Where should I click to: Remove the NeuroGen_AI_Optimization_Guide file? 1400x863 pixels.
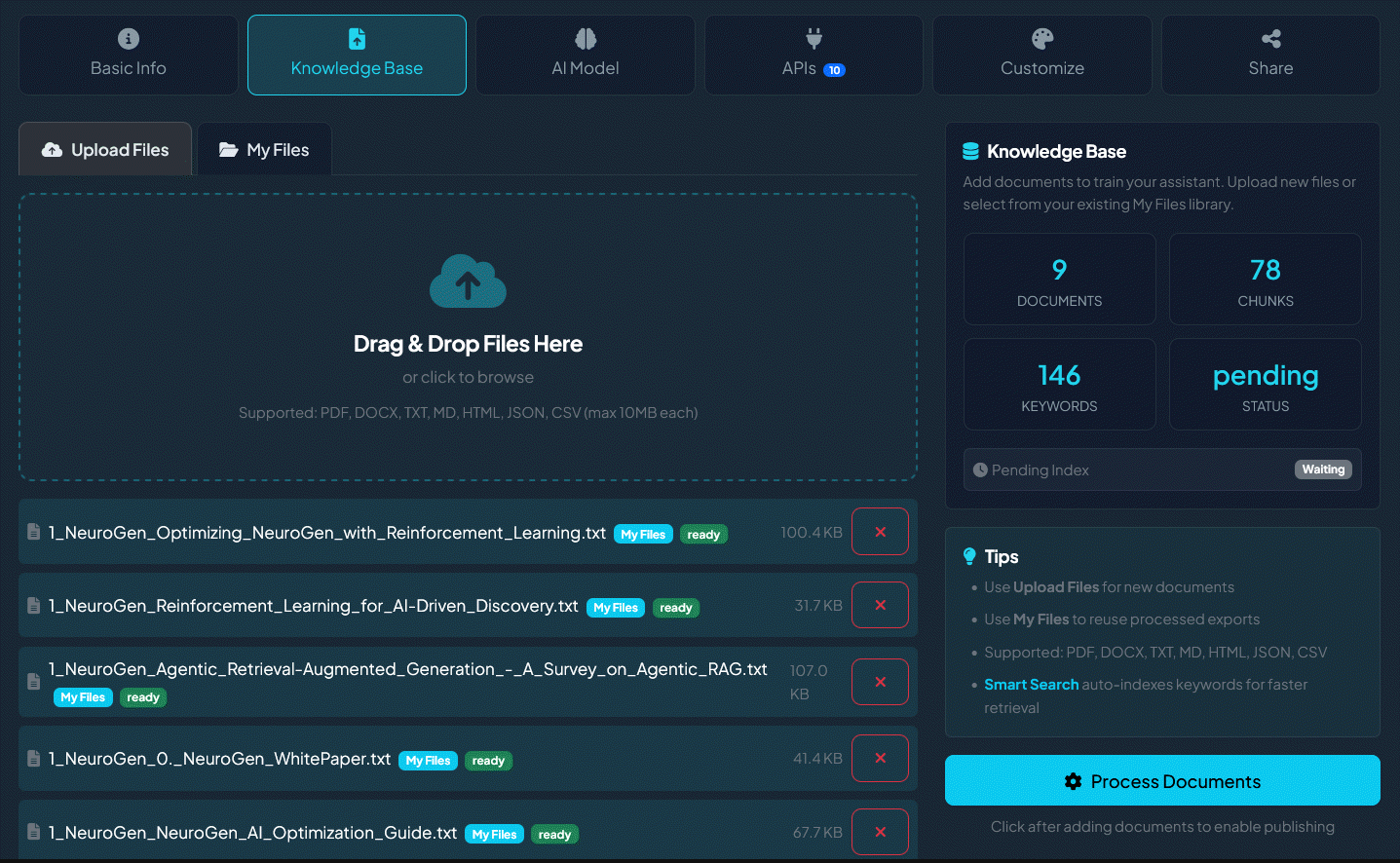[x=880, y=831]
